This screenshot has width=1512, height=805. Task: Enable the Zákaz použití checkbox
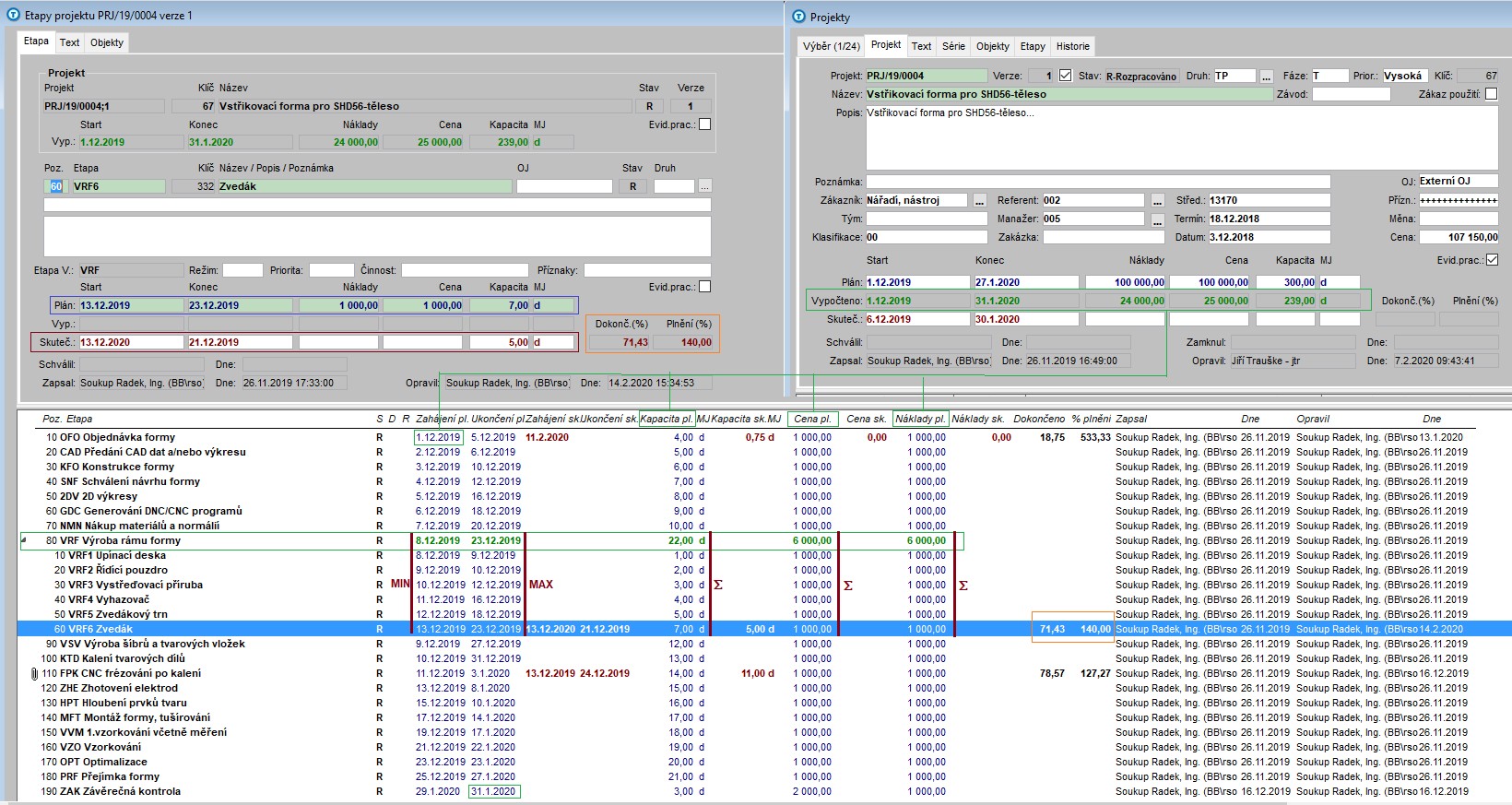[1492, 94]
